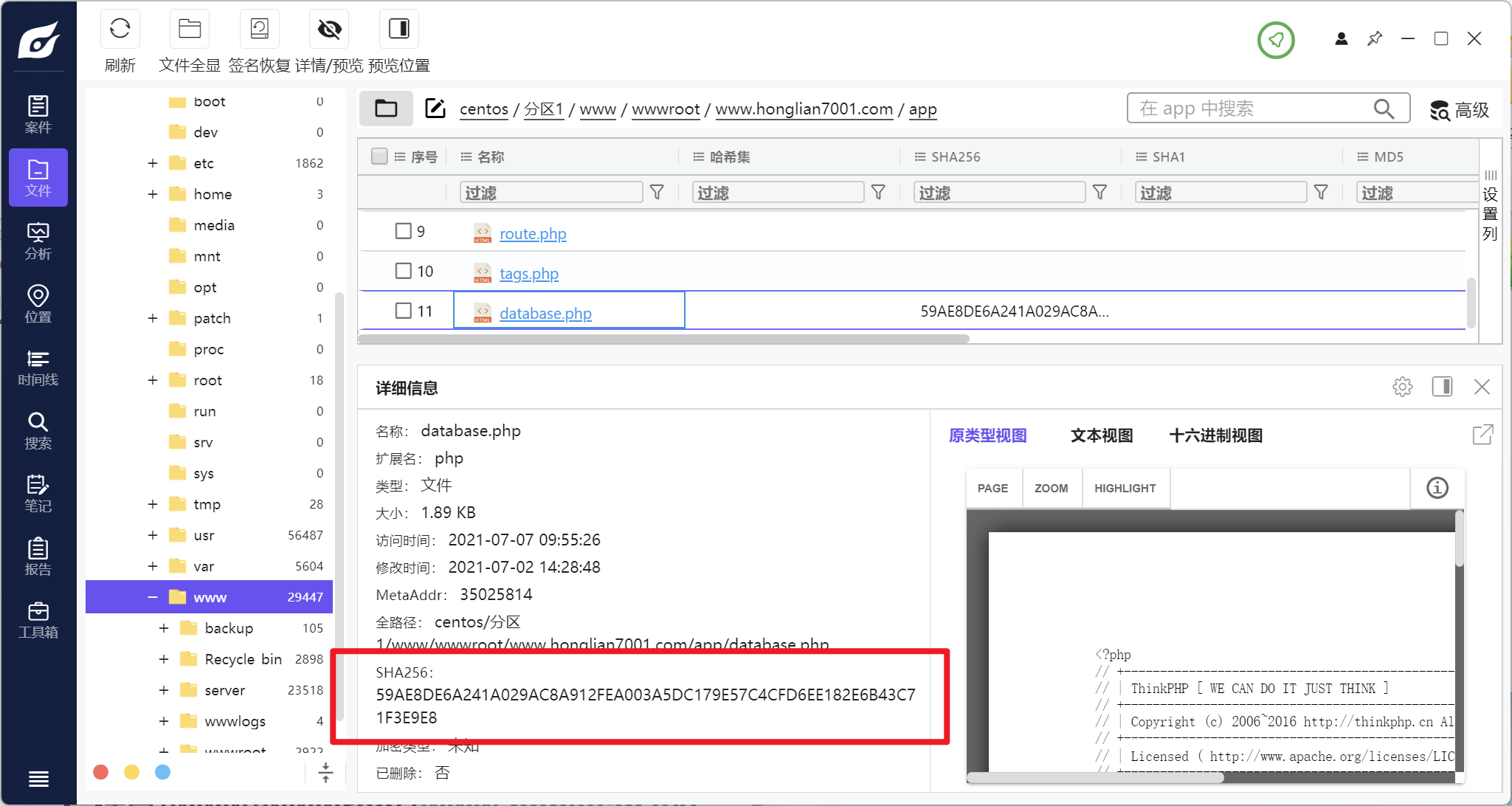Open the 报告 sidebar section

pyautogui.click(x=38, y=557)
